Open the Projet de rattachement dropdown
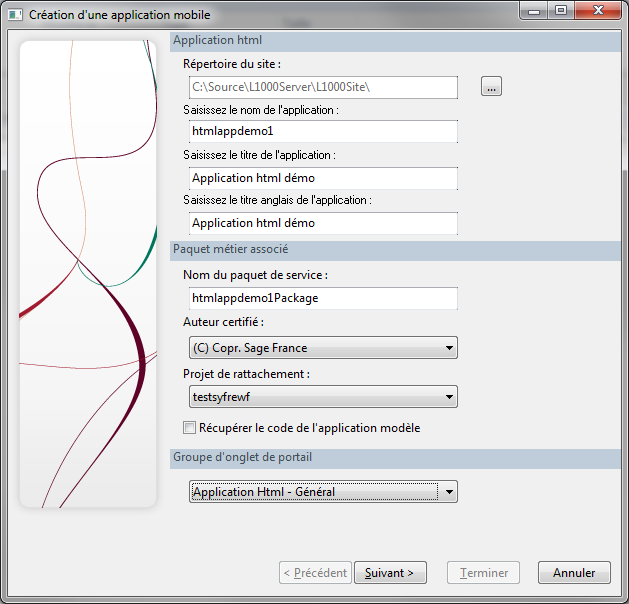Screen dimensions: 629x604 pos(323,397)
